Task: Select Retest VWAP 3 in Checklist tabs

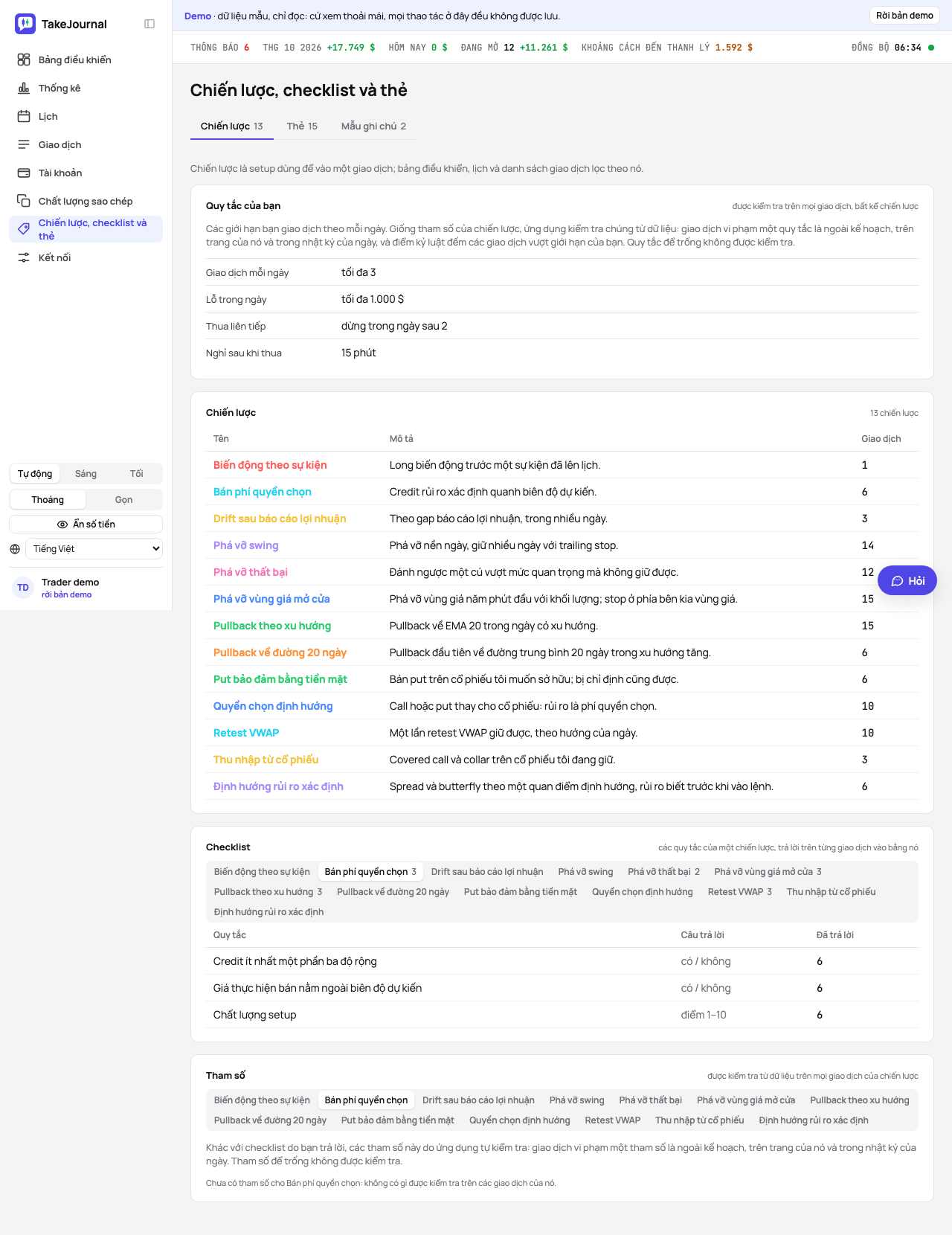Action: click(x=740, y=892)
